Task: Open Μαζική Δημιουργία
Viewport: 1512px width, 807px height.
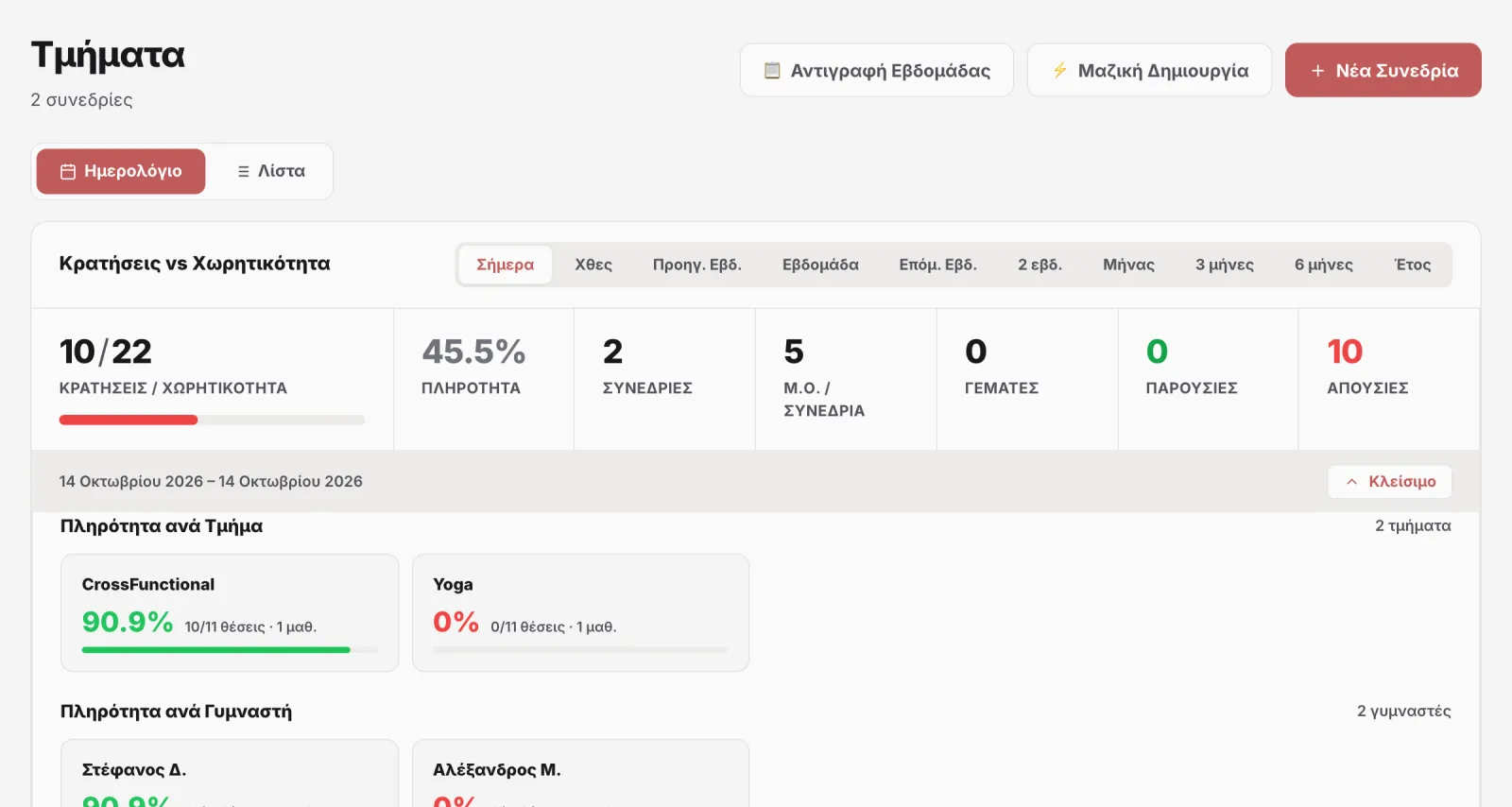Action: 1149,70
